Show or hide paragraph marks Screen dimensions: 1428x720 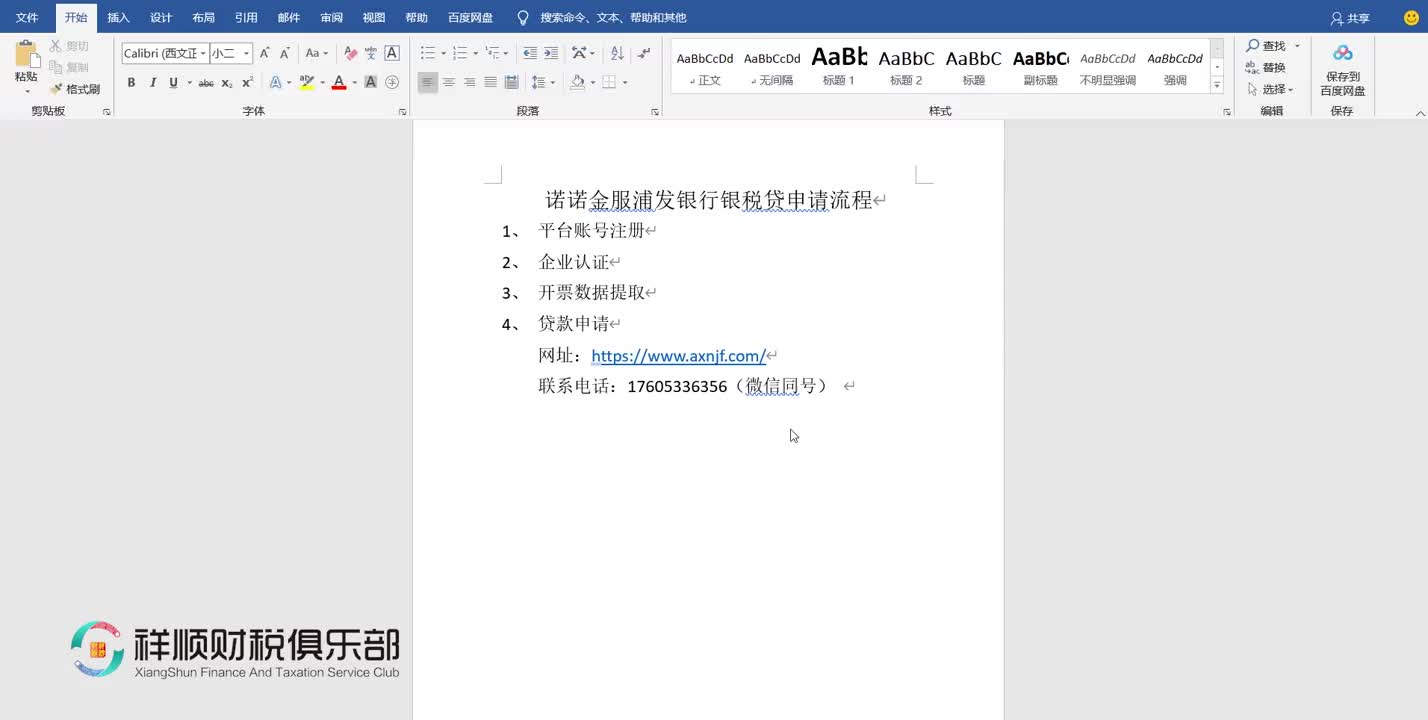[x=644, y=53]
